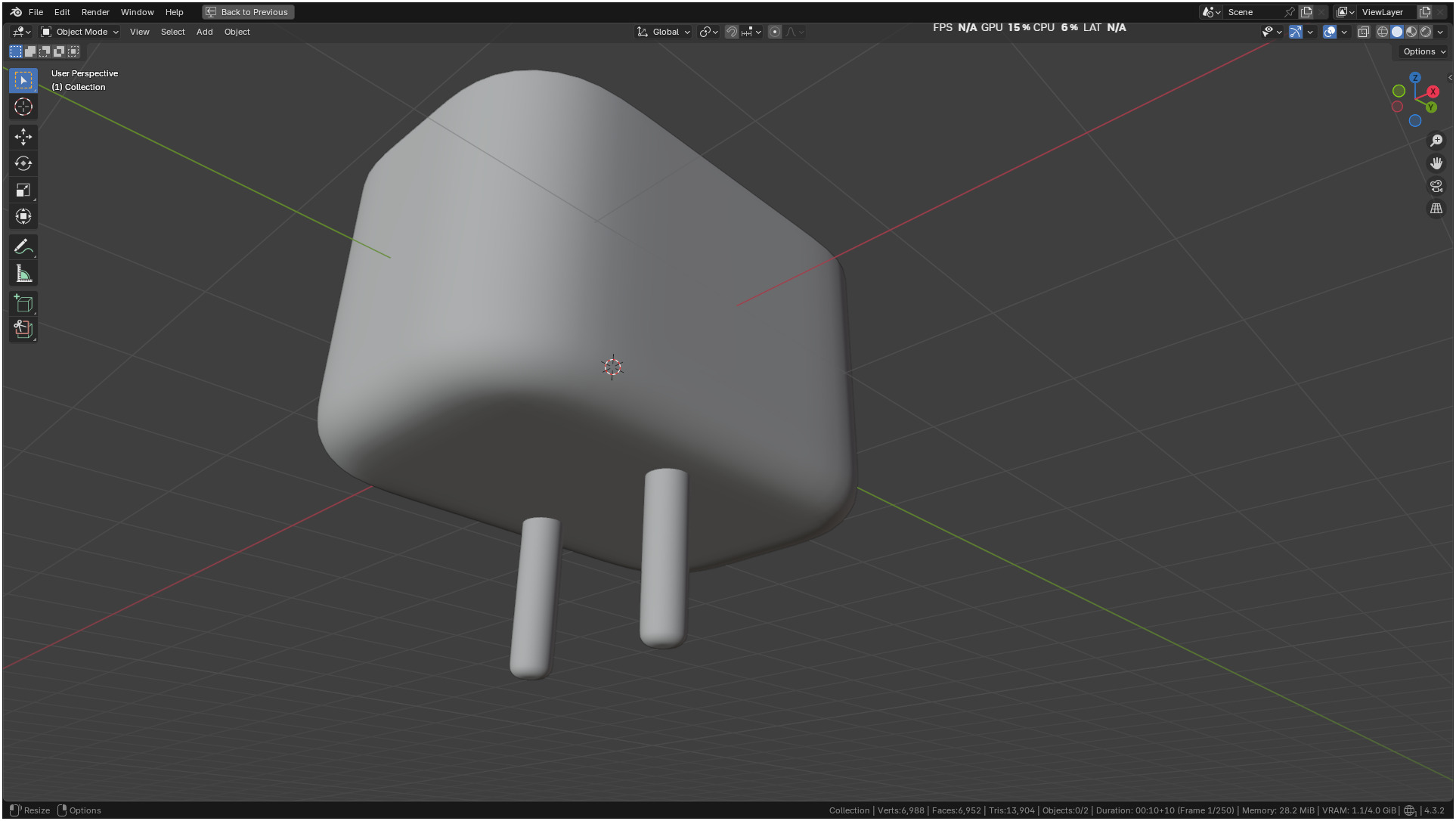The height and width of the screenshot is (821, 1456).
Task: Switch to material preview shading
Action: tap(1411, 32)
